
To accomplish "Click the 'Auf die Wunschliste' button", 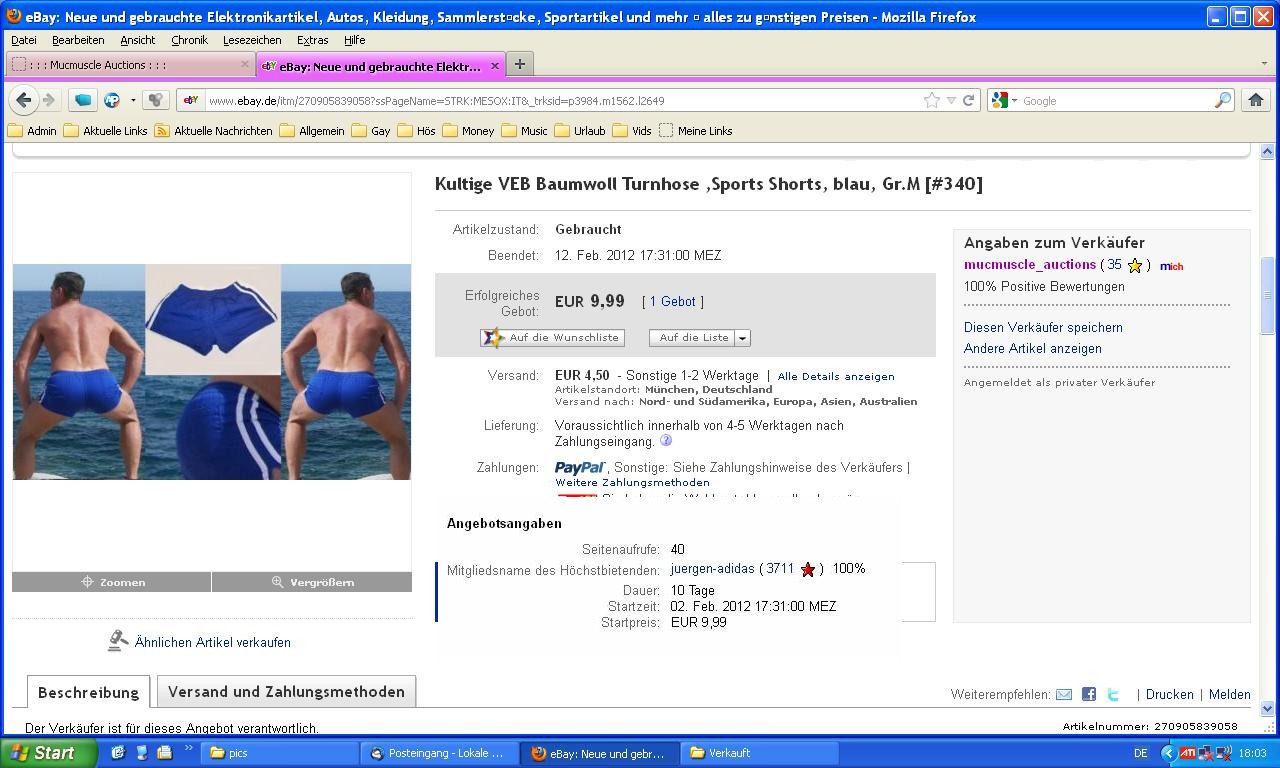I will 553,338.
